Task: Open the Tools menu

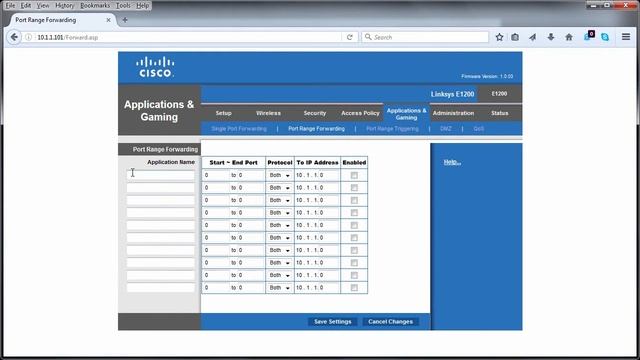Action: click(x=123, y=6)
